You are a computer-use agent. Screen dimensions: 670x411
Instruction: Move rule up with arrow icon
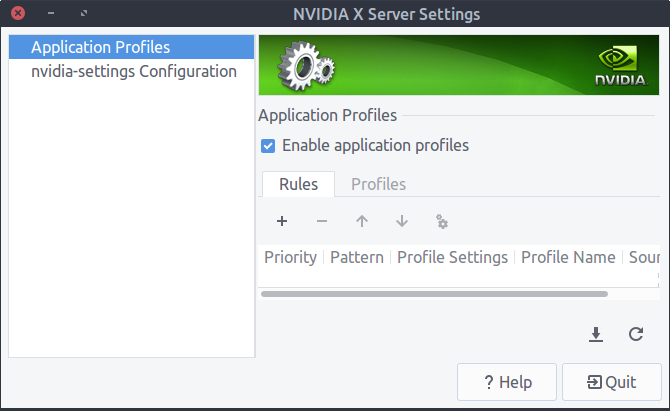362,221
